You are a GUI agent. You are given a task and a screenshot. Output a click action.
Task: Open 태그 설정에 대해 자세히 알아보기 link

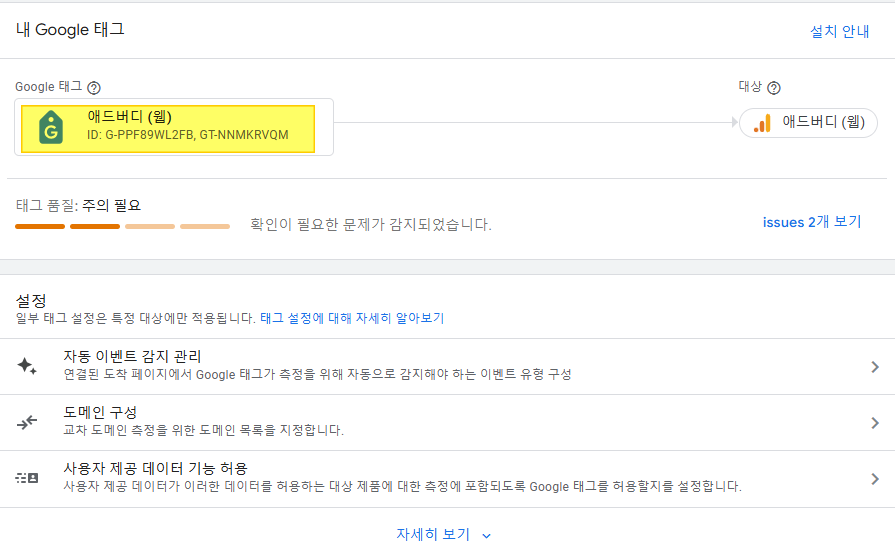pyautogui.click(x=352, y=318)
